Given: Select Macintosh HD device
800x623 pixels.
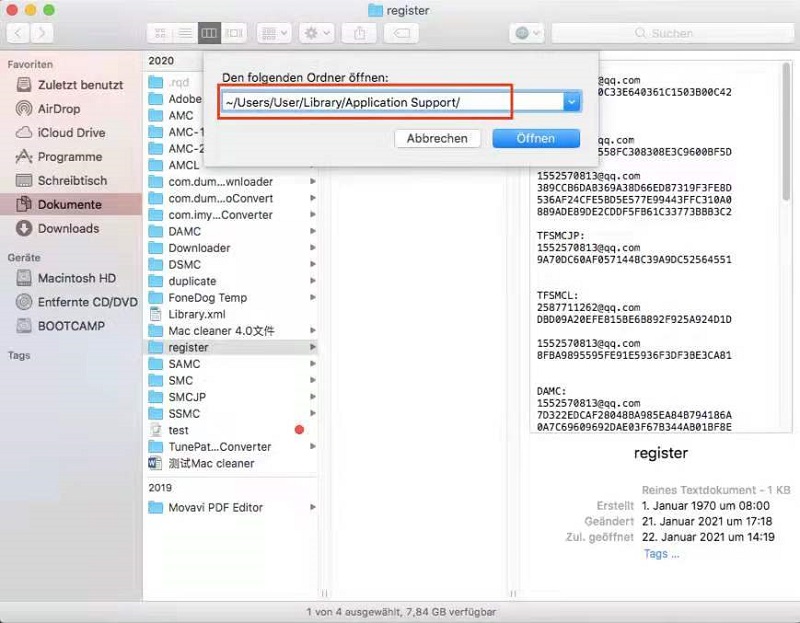Looking at the screenshot, I should (x=66, y=278).
